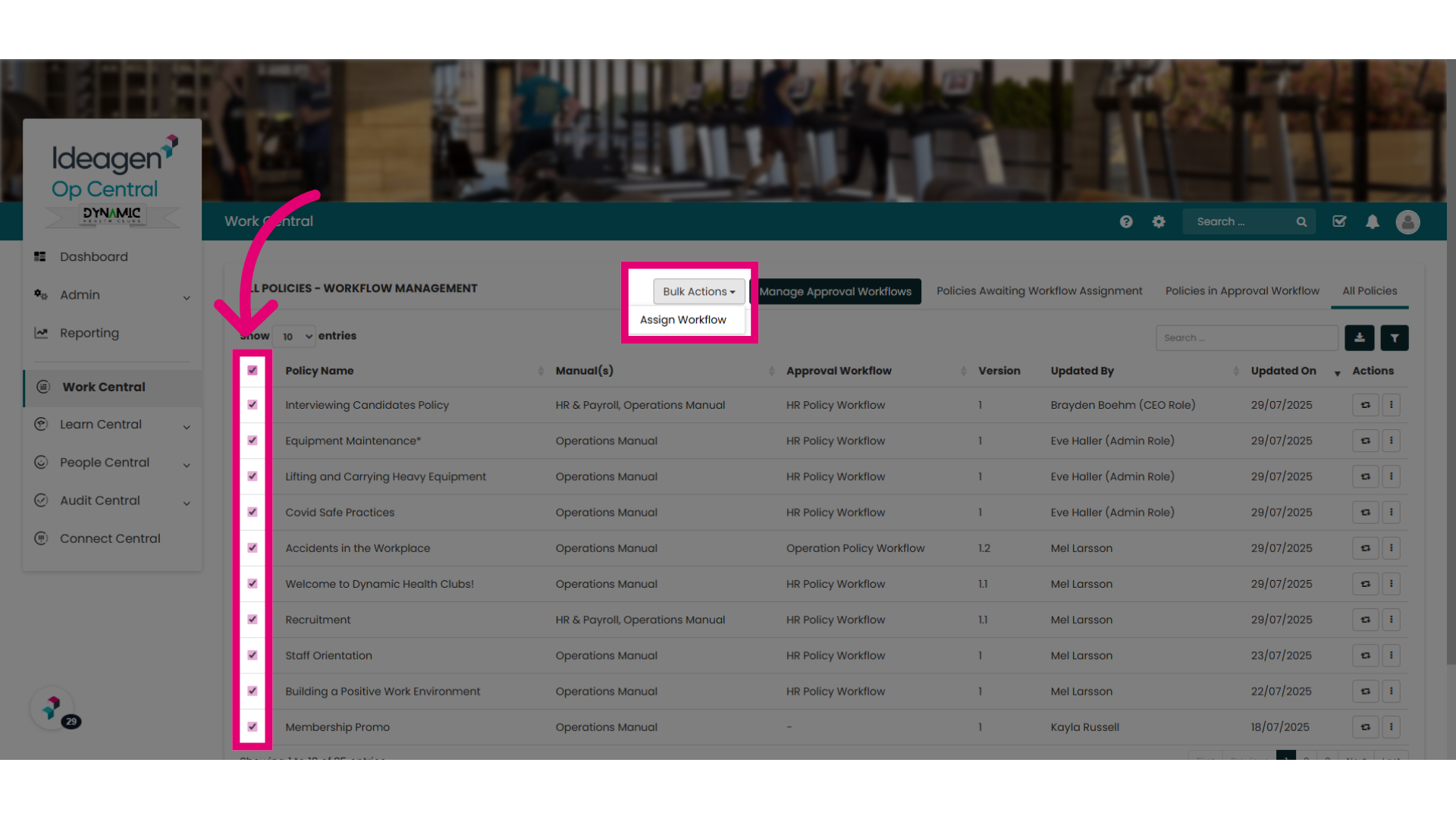The height and width of the screenshot is (819, 1456).
Task: Sort table by Updated By column header
Action: pos(1082,371)
